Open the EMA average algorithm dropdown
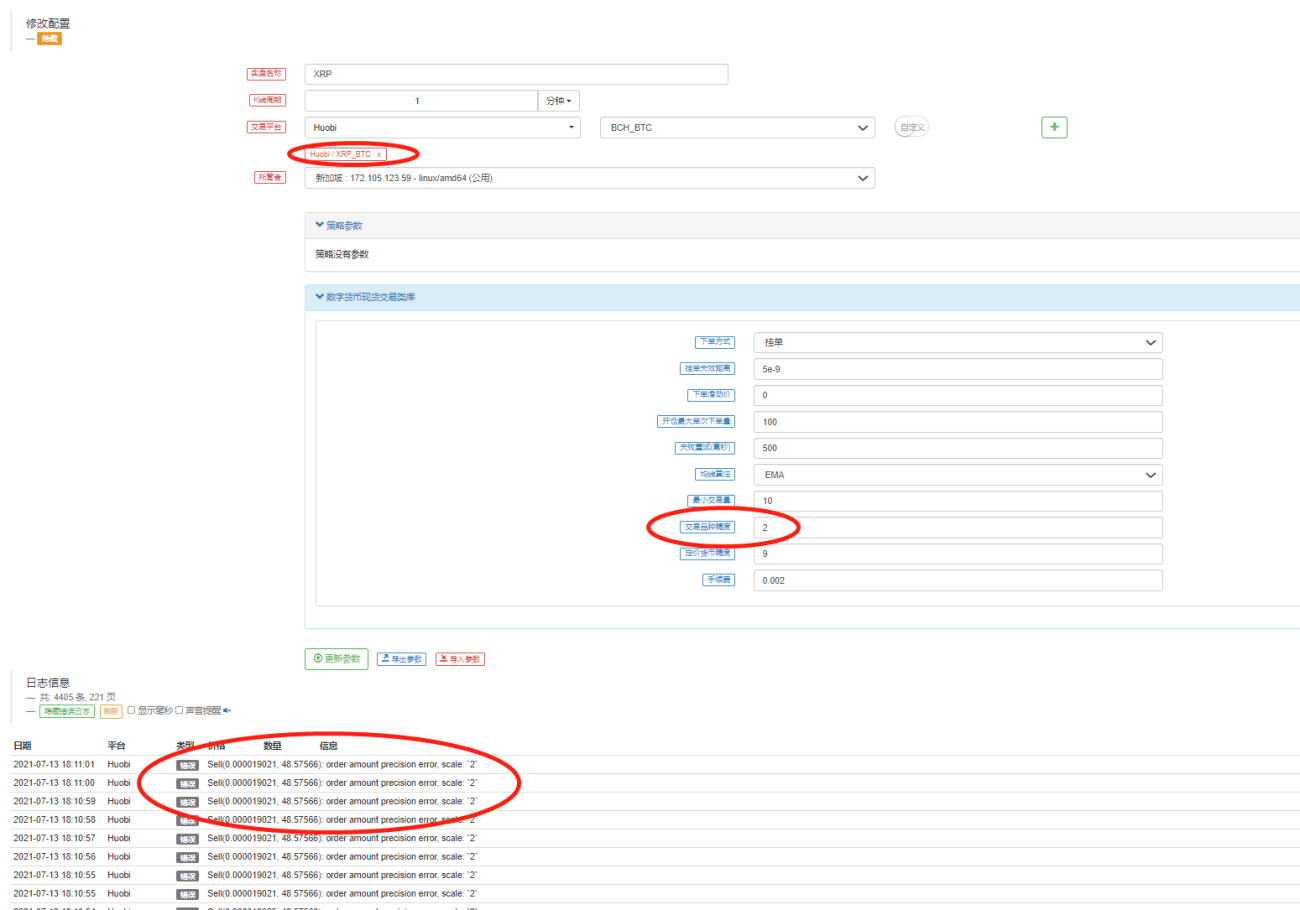 pyautogui.click(x=958, y=475)
